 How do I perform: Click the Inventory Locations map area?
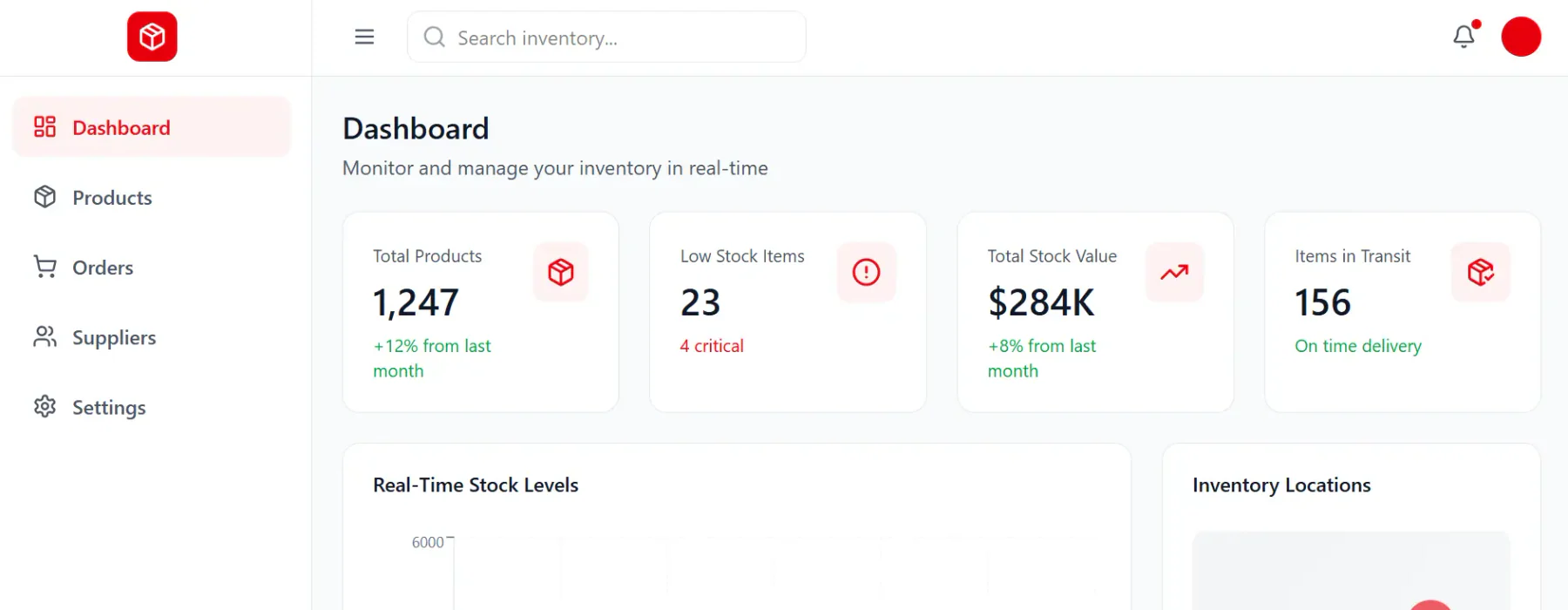coord(1351,571)
